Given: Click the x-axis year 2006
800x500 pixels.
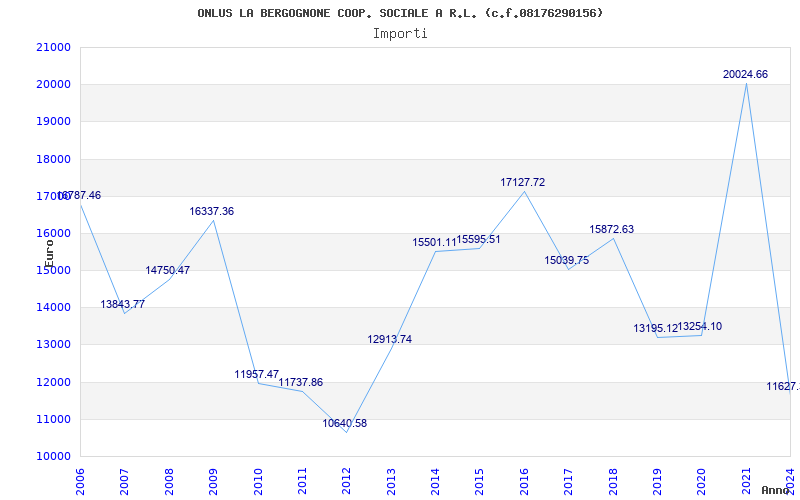Looking at the screenshot, I should [80, 481].
